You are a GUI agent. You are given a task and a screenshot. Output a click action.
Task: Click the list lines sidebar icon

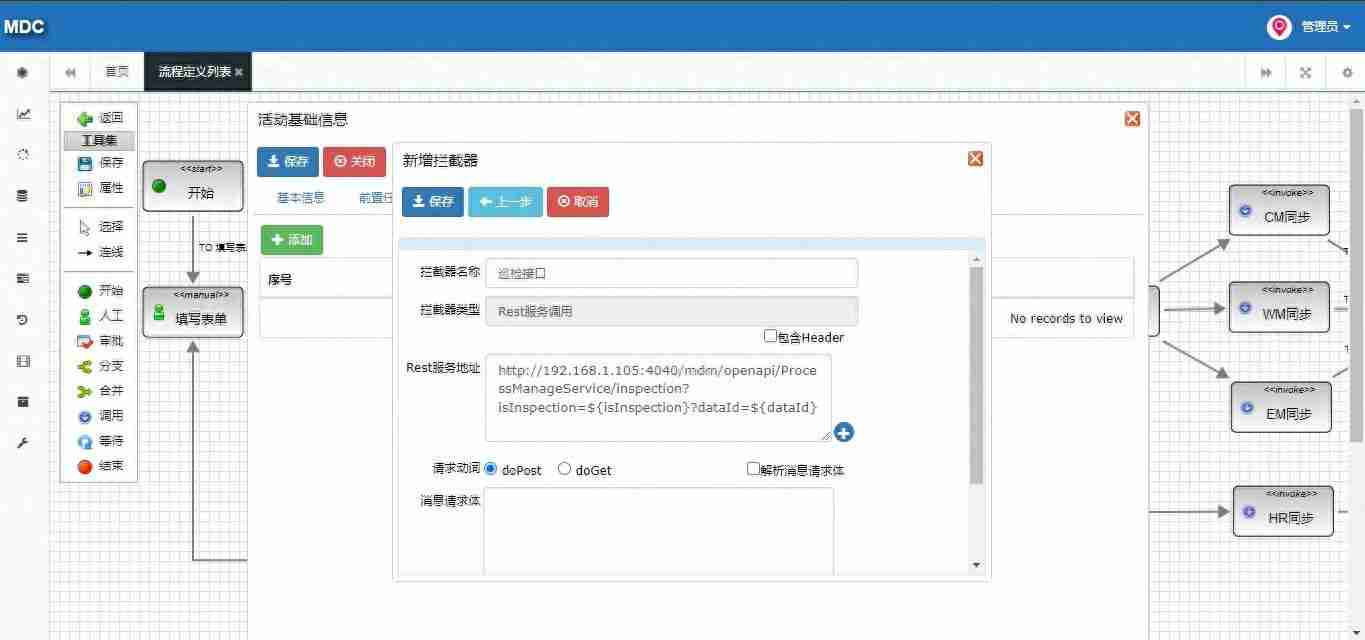click(x=23, y=238)
